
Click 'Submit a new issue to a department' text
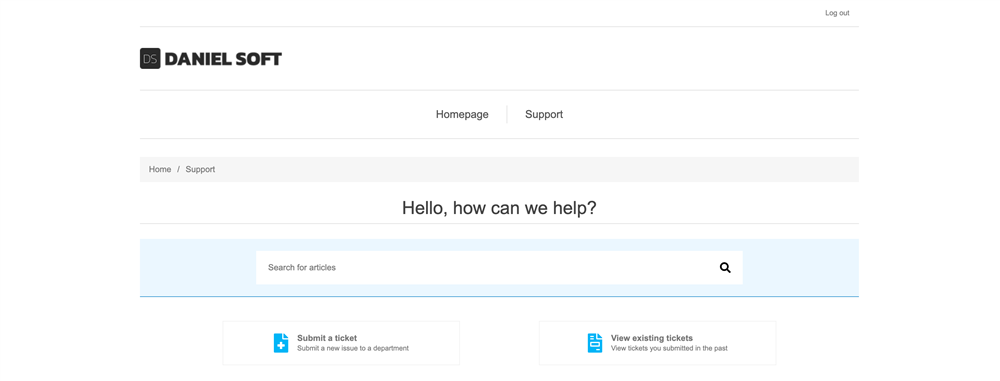point(353,348)
